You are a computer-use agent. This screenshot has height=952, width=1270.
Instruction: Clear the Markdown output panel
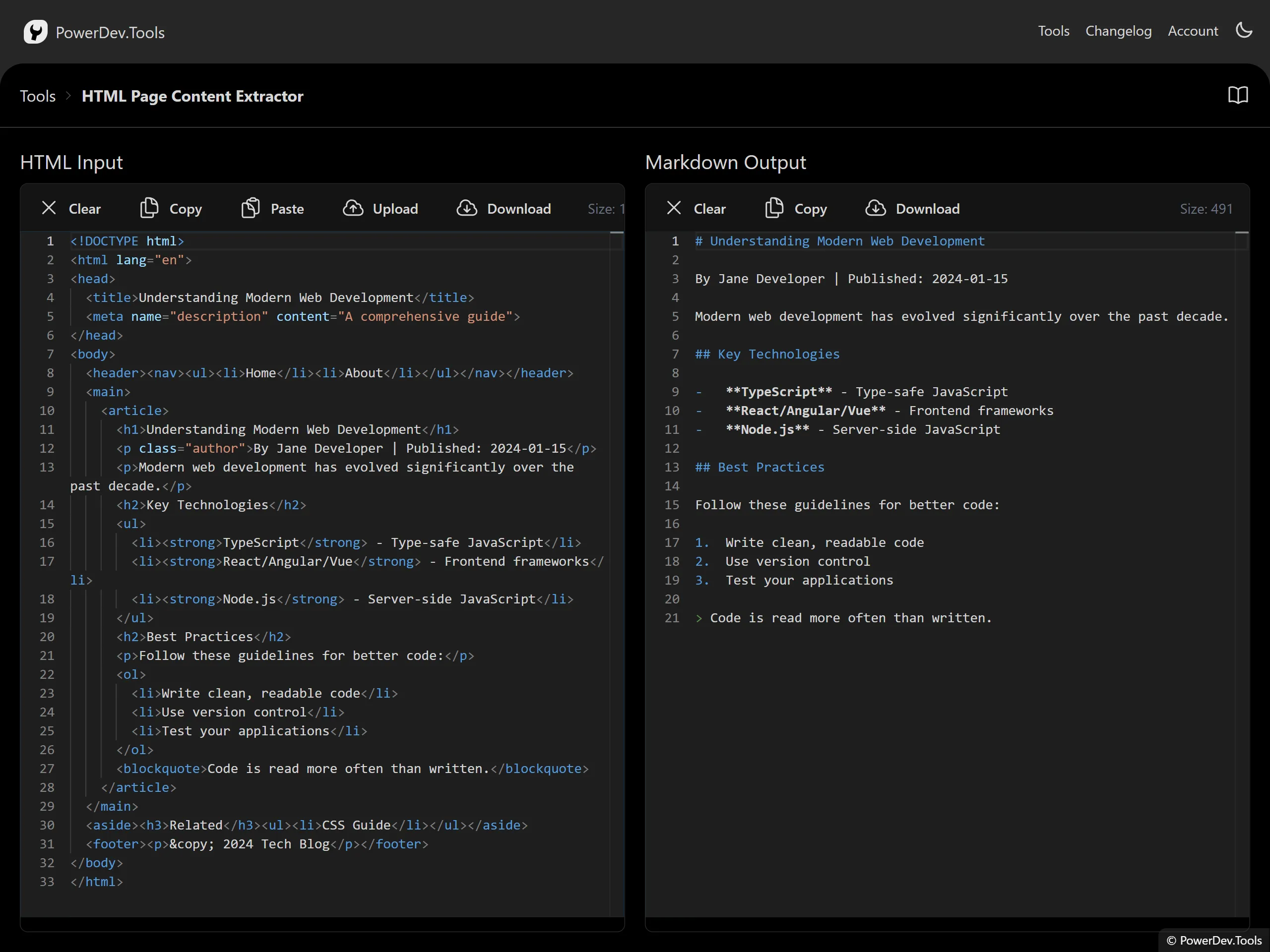point(696,208)
